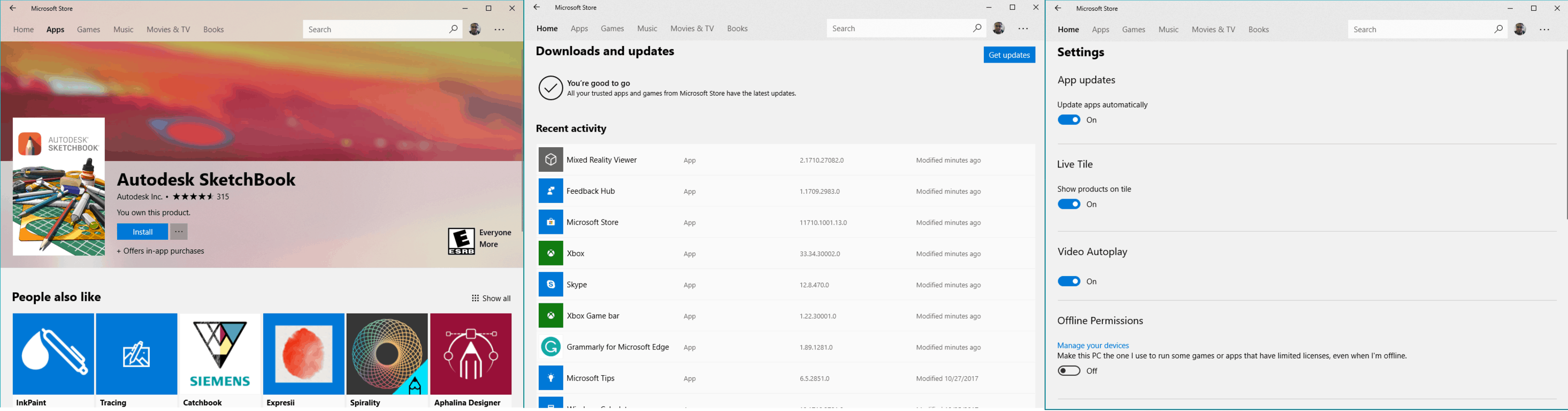Open user profile avatar in SketchBook window
Image resolution: width=1568 pixels, height=411 pixels.
475,29
